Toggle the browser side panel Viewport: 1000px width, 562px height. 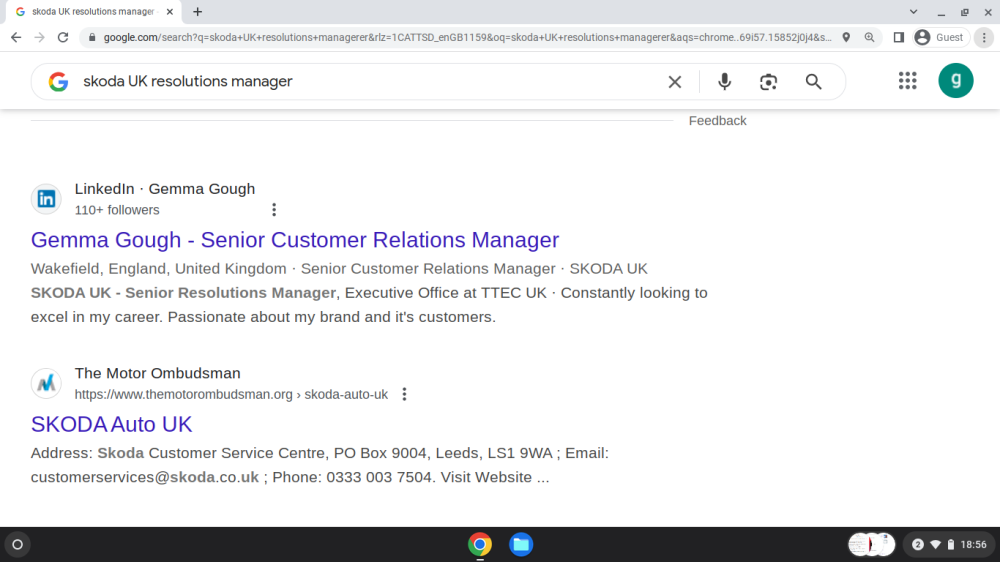coord(899,38)
